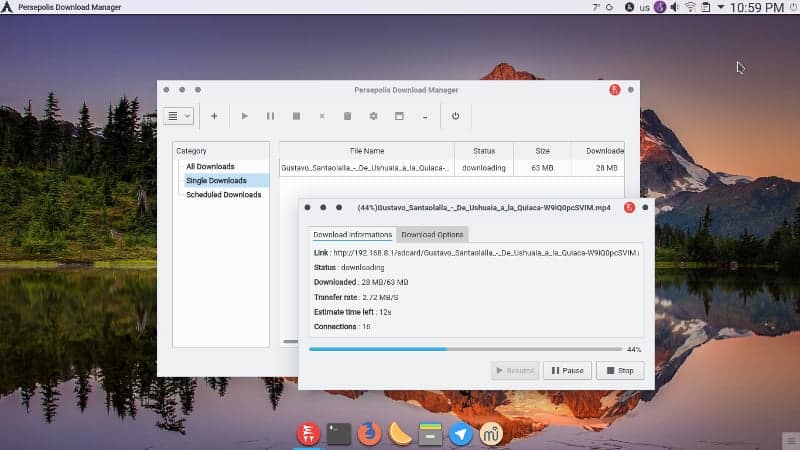Select Scheduled Downloads category
This screenshot has width=800, height=450.
[x=223, y=194]
